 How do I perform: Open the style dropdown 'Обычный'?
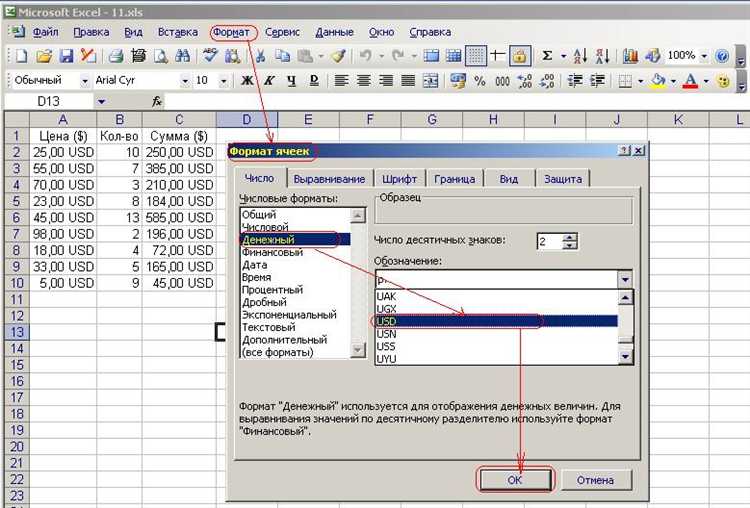pos(85,81)
